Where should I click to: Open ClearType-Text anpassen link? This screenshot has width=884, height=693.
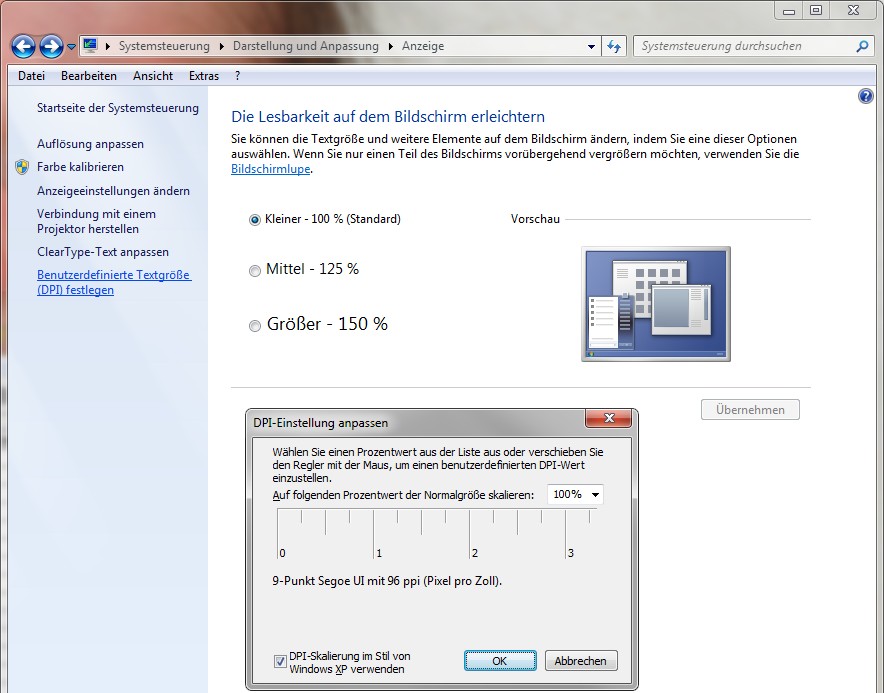(x=103, y=252)
